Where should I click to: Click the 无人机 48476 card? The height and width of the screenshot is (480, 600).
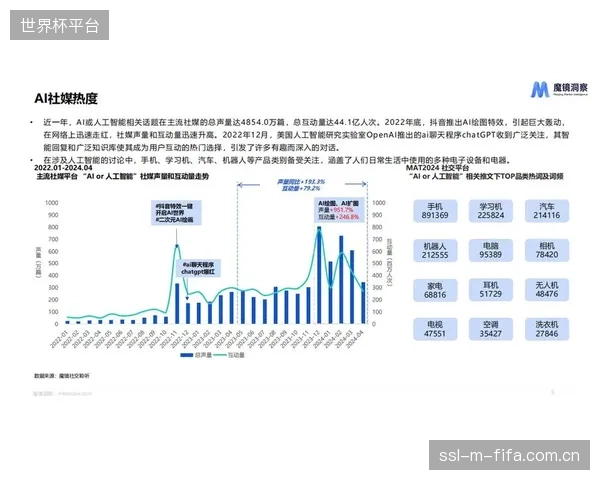546,290
